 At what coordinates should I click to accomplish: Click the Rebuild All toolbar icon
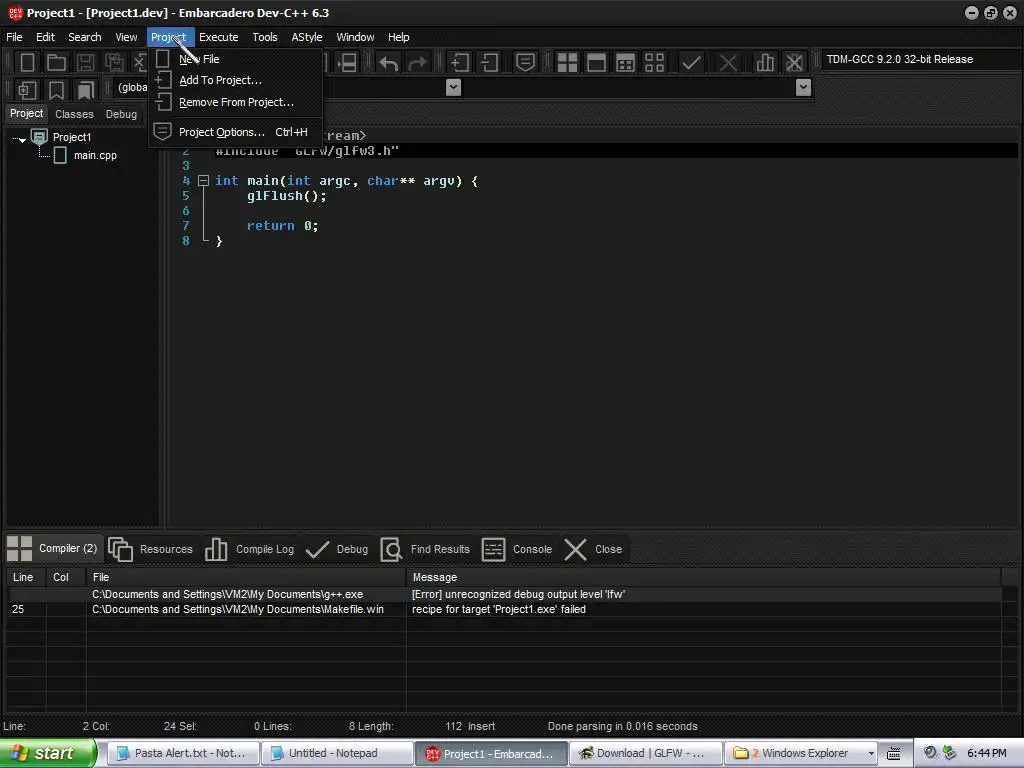[654, 63]
